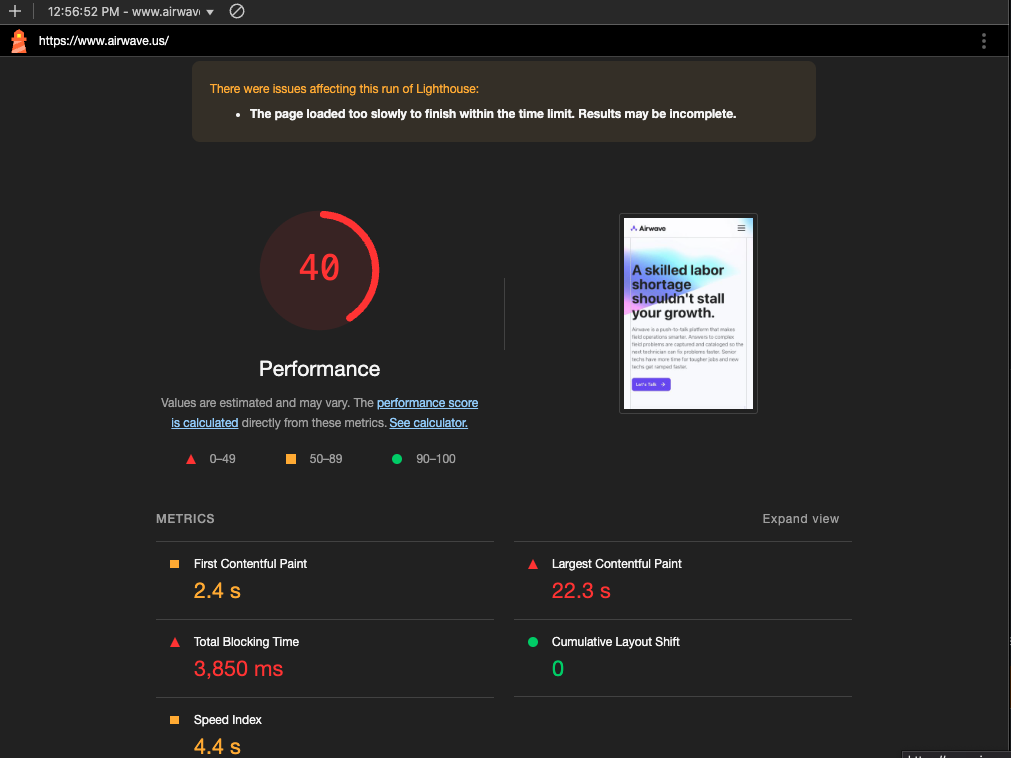The width and height of the screenshot is (1011, 758).
Task: Click the 'Performance' category heading
Action: (x=320, y=369)
